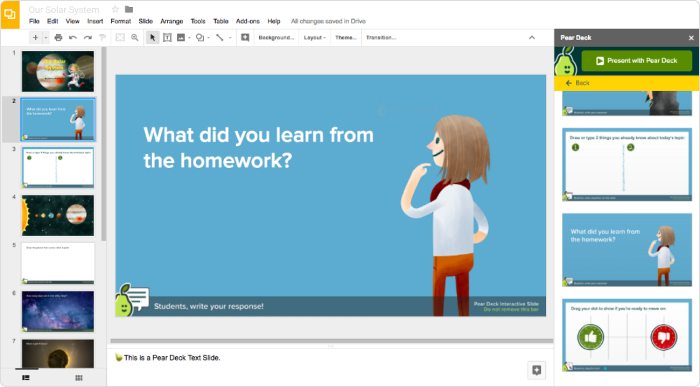The width and height of the screenshot is (700, 387).
Task: Click 'Students, write your response!' bar text
Action: 208,306
